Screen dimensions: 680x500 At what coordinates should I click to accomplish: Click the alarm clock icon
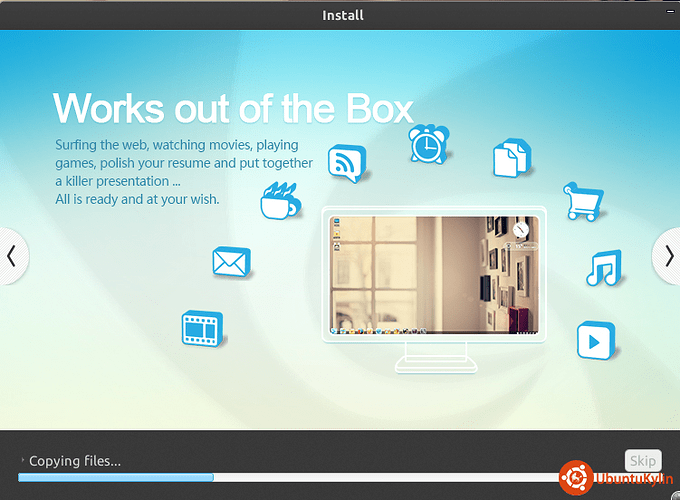tap(427, 146)
